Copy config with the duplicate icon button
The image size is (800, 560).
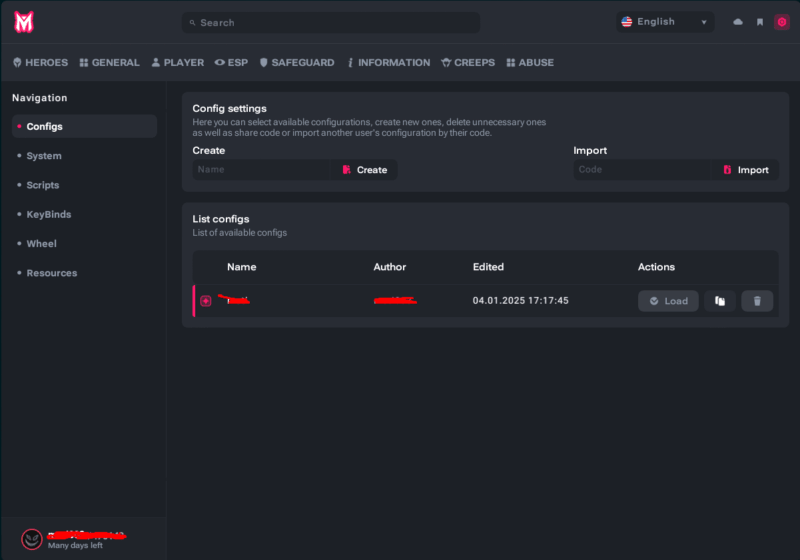(719, 301)
